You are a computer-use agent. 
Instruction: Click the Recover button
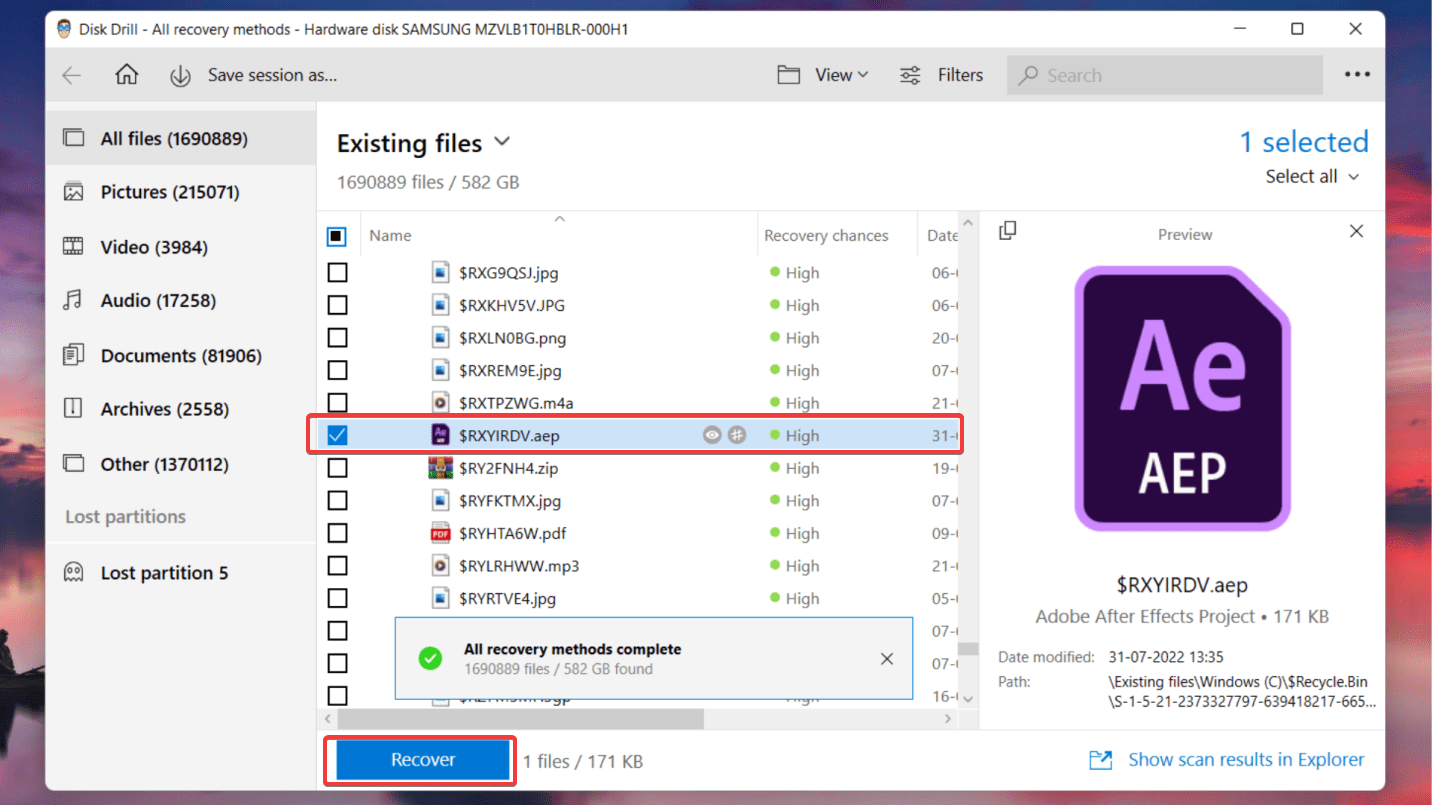tap(423, 760)
